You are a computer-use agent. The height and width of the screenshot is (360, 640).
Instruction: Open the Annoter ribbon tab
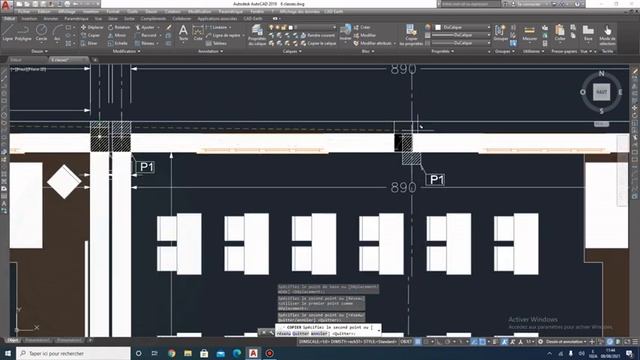click(x=51, y=19)
